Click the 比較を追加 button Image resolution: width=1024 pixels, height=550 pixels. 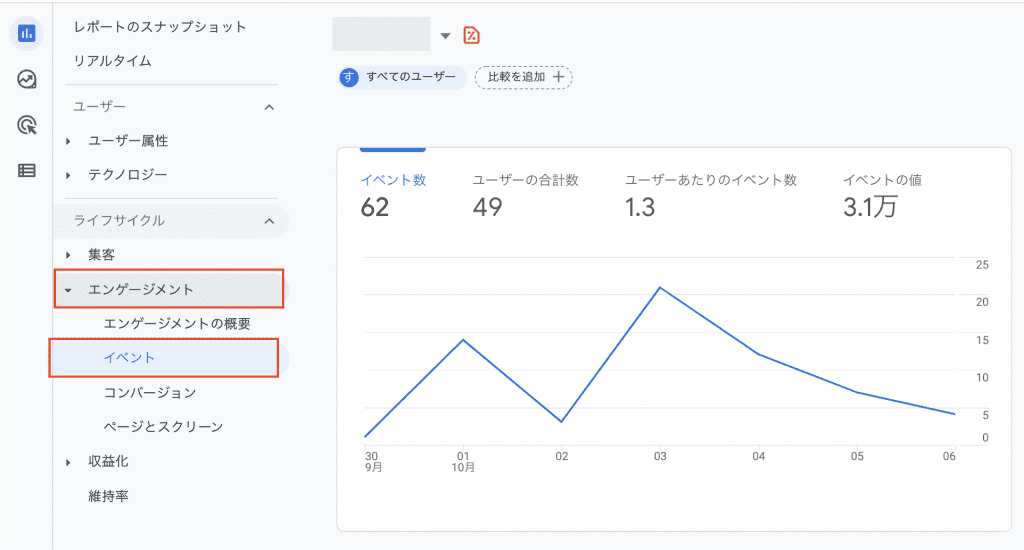click(524, 77)
